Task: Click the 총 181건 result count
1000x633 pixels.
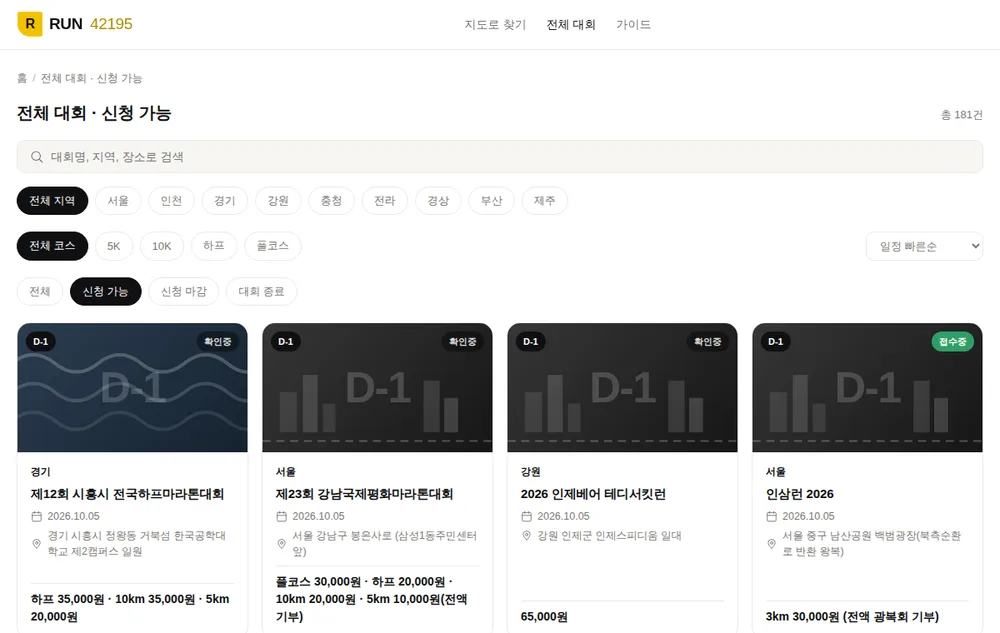Action: pos(962,115)
